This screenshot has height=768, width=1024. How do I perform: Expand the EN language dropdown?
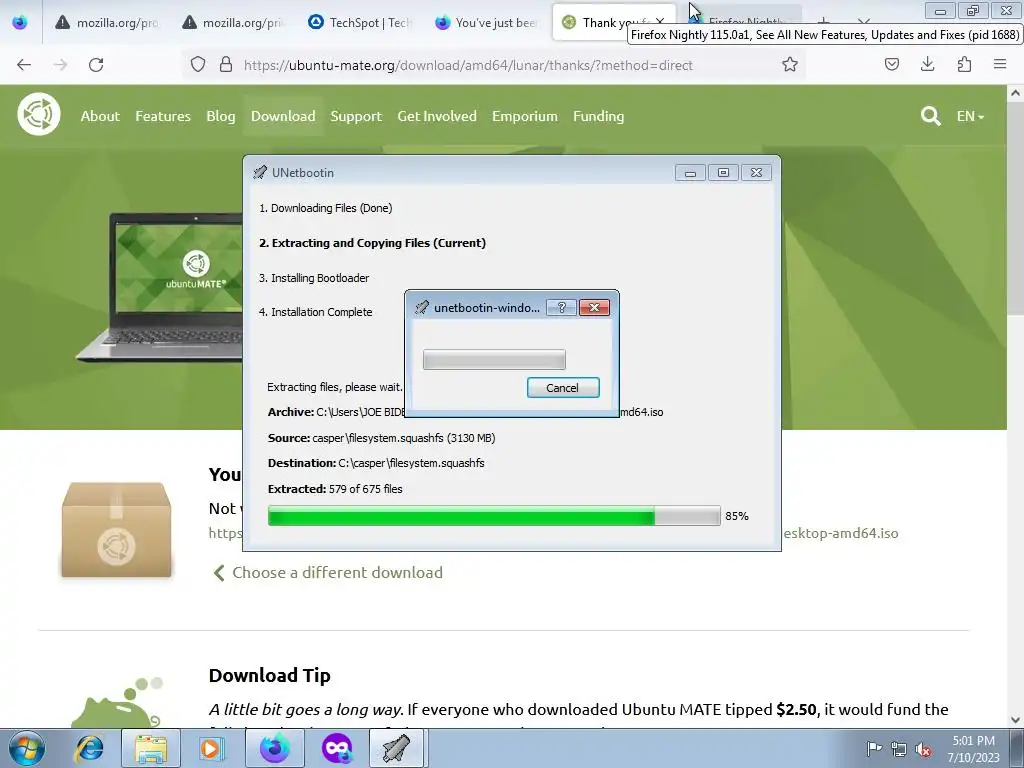point(970,116)
